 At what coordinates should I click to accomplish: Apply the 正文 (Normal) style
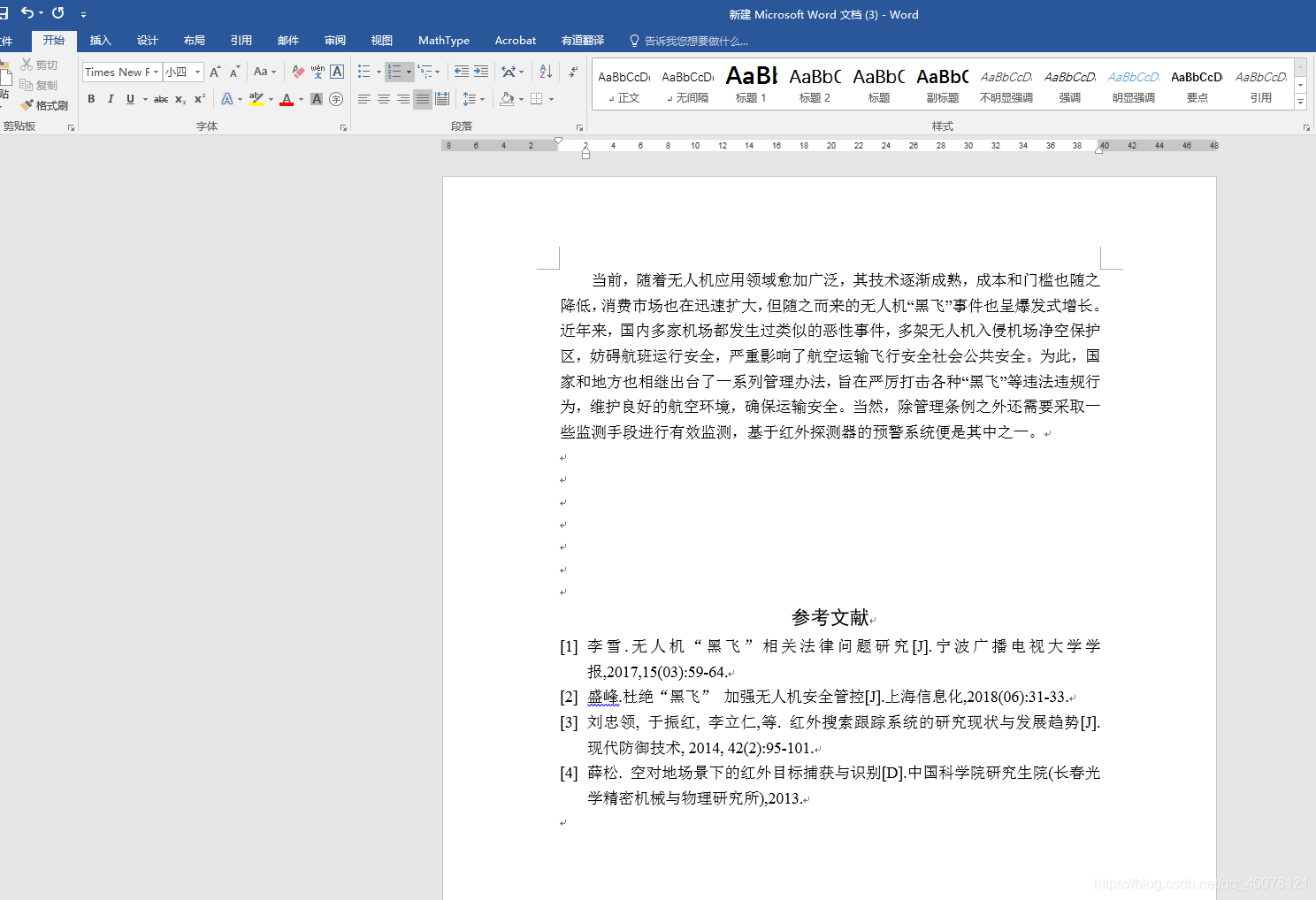click(x=624, y=86)
